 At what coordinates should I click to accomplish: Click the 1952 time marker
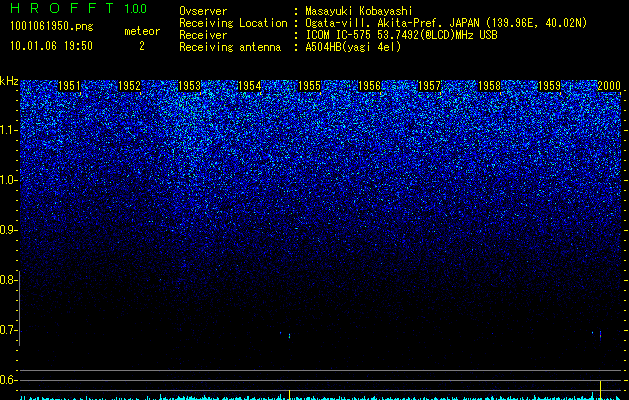[129, 86]
